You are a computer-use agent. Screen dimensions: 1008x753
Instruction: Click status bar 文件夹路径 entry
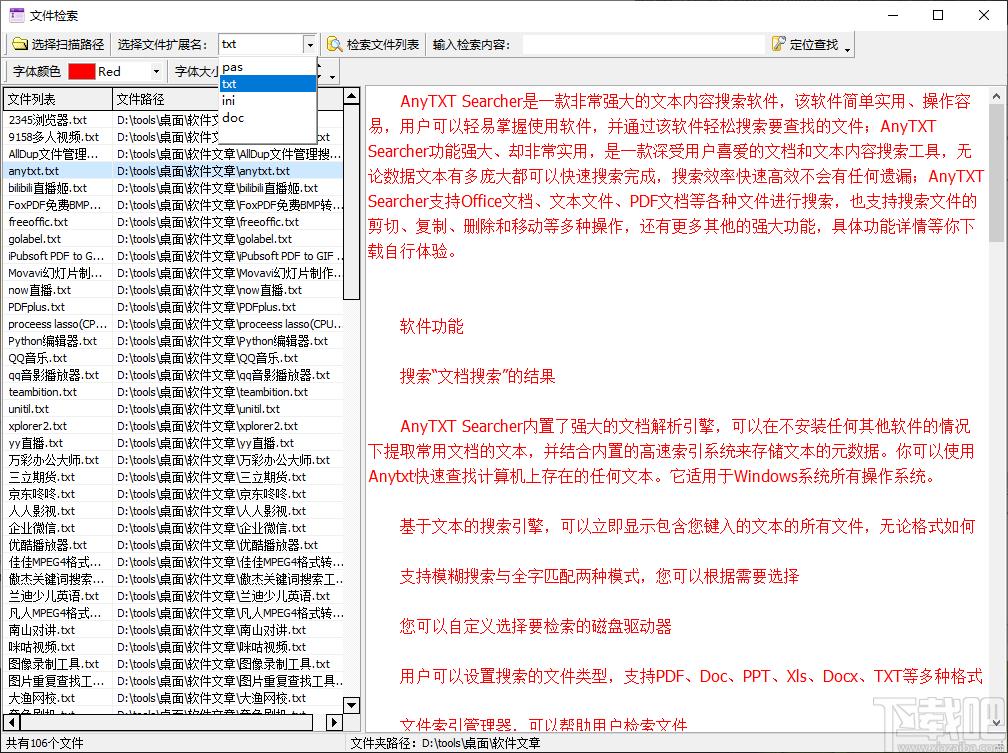445,743
